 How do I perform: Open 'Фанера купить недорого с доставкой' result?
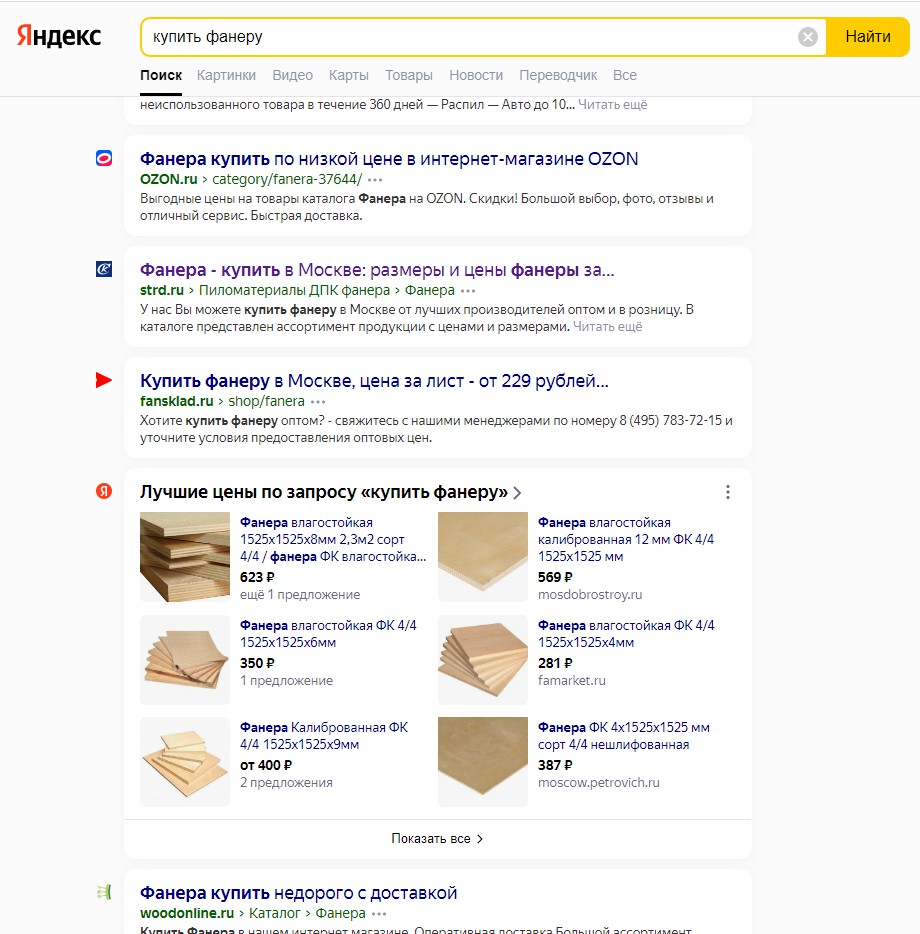pyautogui.click(x=299, y=893)
